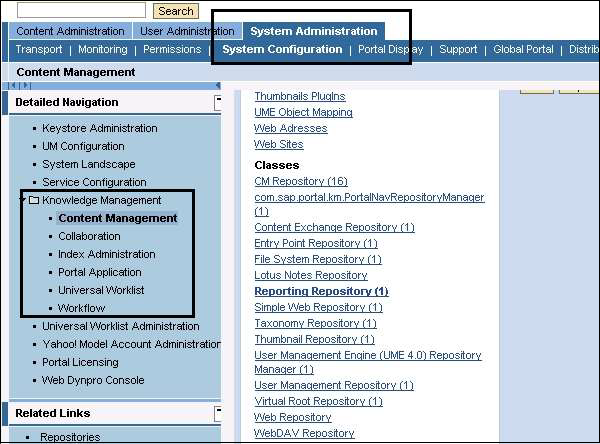600x444 pixels.
Task: Open Repositories related link
Action: [70, 437]
